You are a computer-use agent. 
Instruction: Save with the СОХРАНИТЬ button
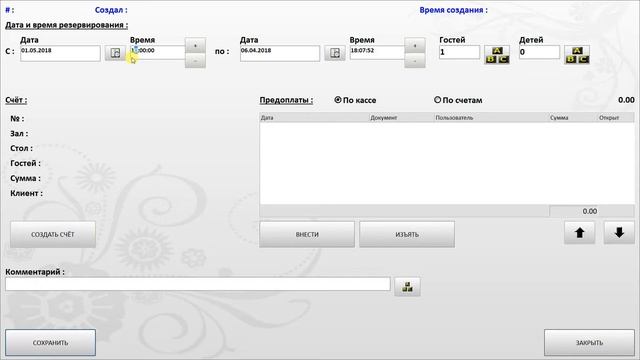(51, 342)
